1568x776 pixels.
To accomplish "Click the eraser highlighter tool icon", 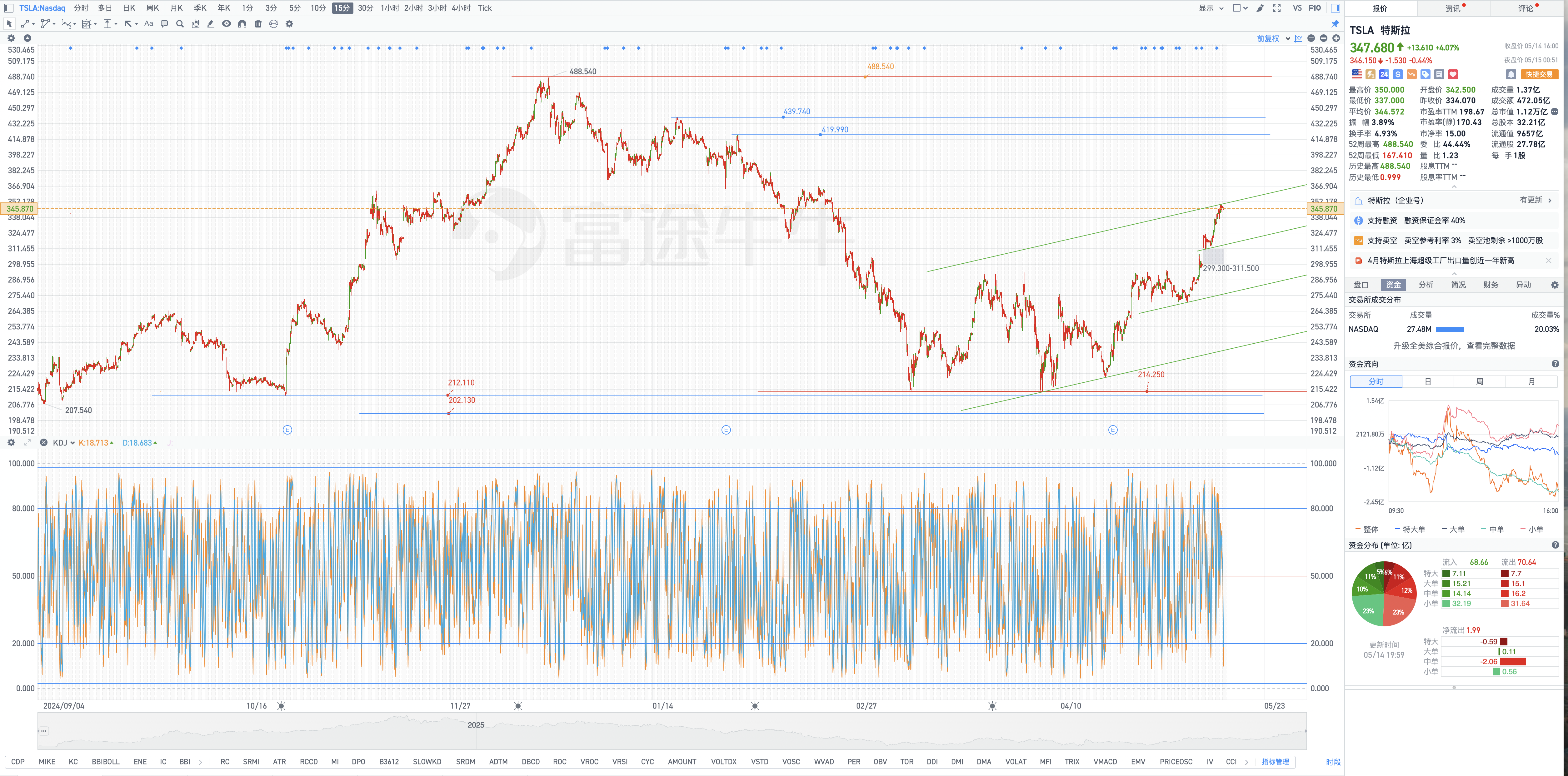I will (x=211, y=24).
